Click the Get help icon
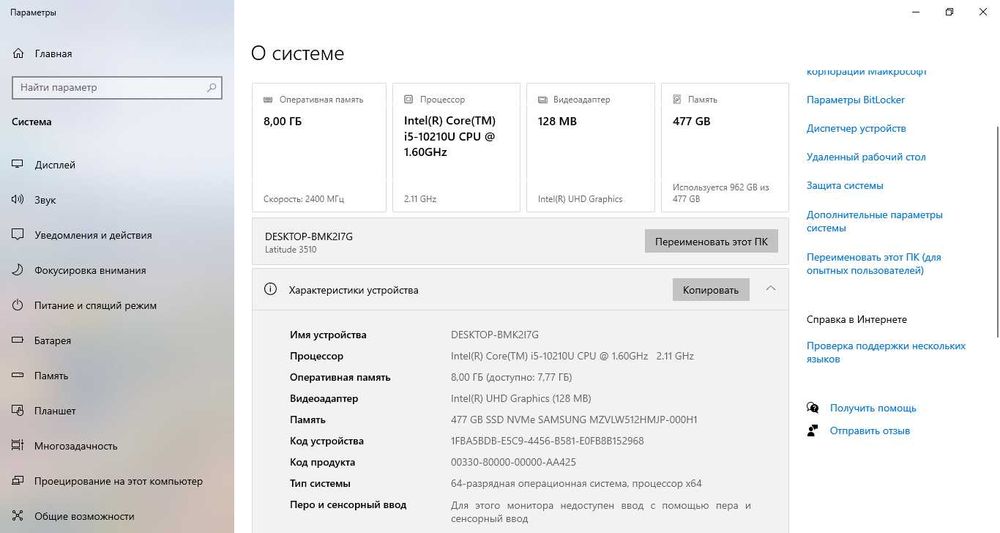Screen dimensions: 1000x533 tap(813, 408)
